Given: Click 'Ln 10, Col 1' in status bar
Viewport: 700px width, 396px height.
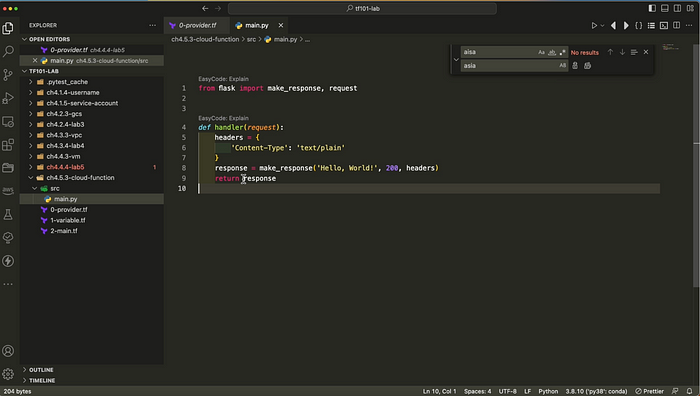Looking at the screenshot, I should click(x=439, y=391).
